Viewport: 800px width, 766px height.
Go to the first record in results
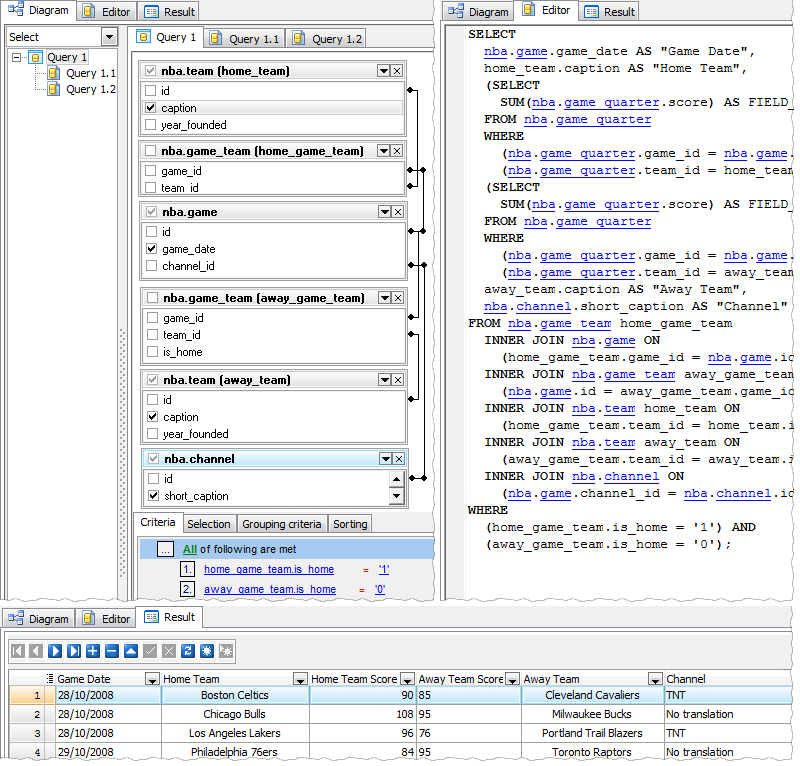click(17, 651)
